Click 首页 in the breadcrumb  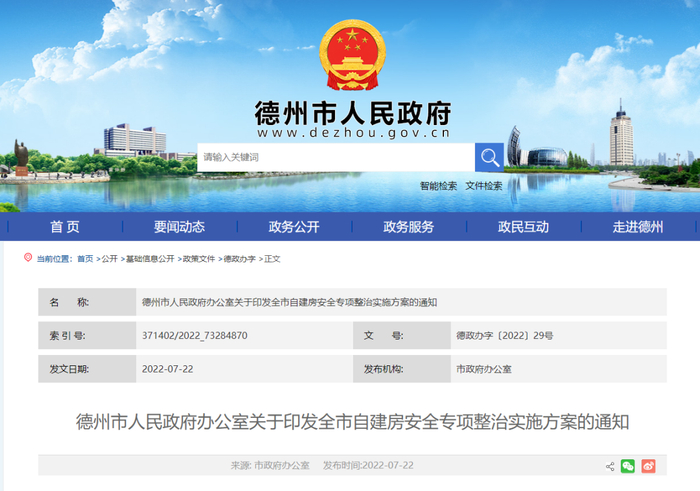85,259
